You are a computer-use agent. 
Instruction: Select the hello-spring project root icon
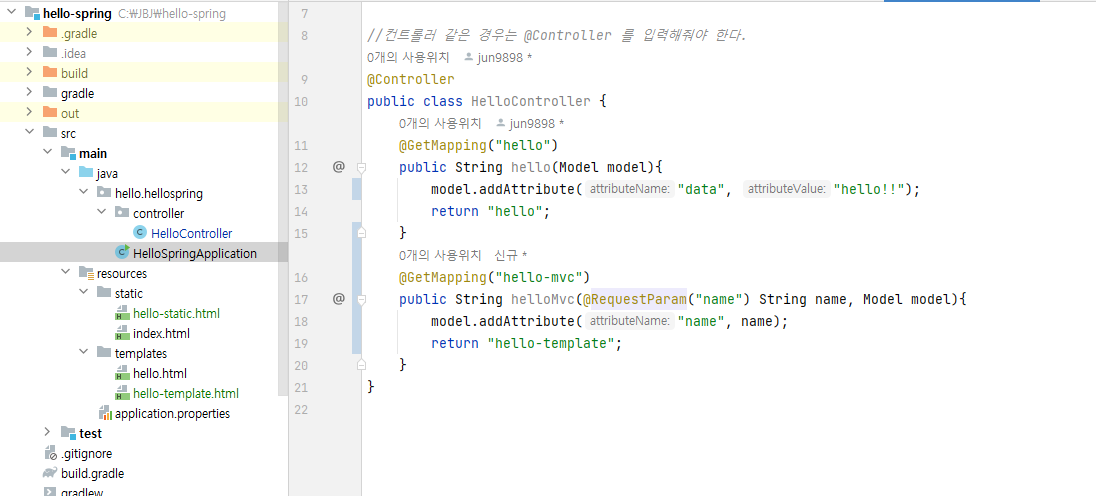[x=31, y=13]
